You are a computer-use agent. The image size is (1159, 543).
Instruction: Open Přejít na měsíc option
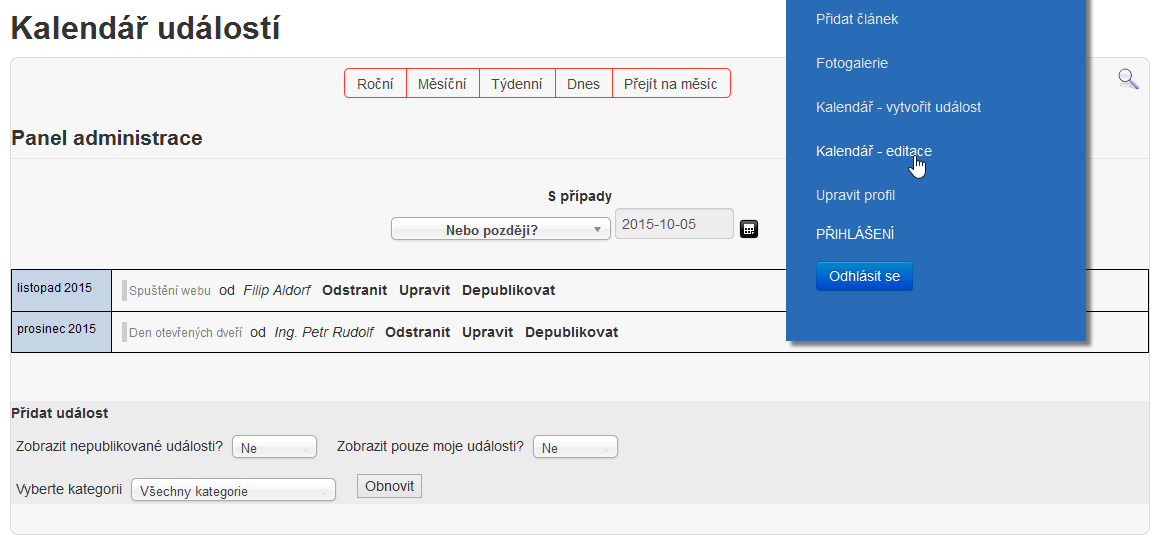click(x=670, y=83)
